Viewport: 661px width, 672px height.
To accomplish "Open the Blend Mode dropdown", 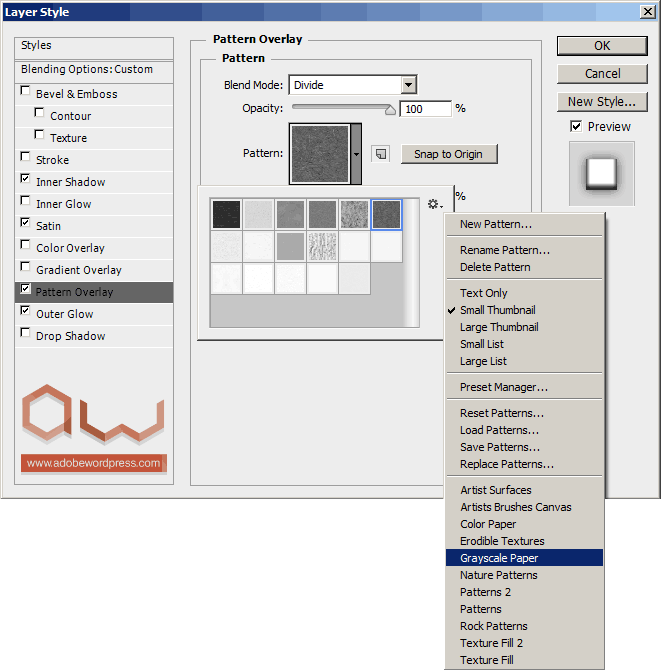I will tap(409, 85).
